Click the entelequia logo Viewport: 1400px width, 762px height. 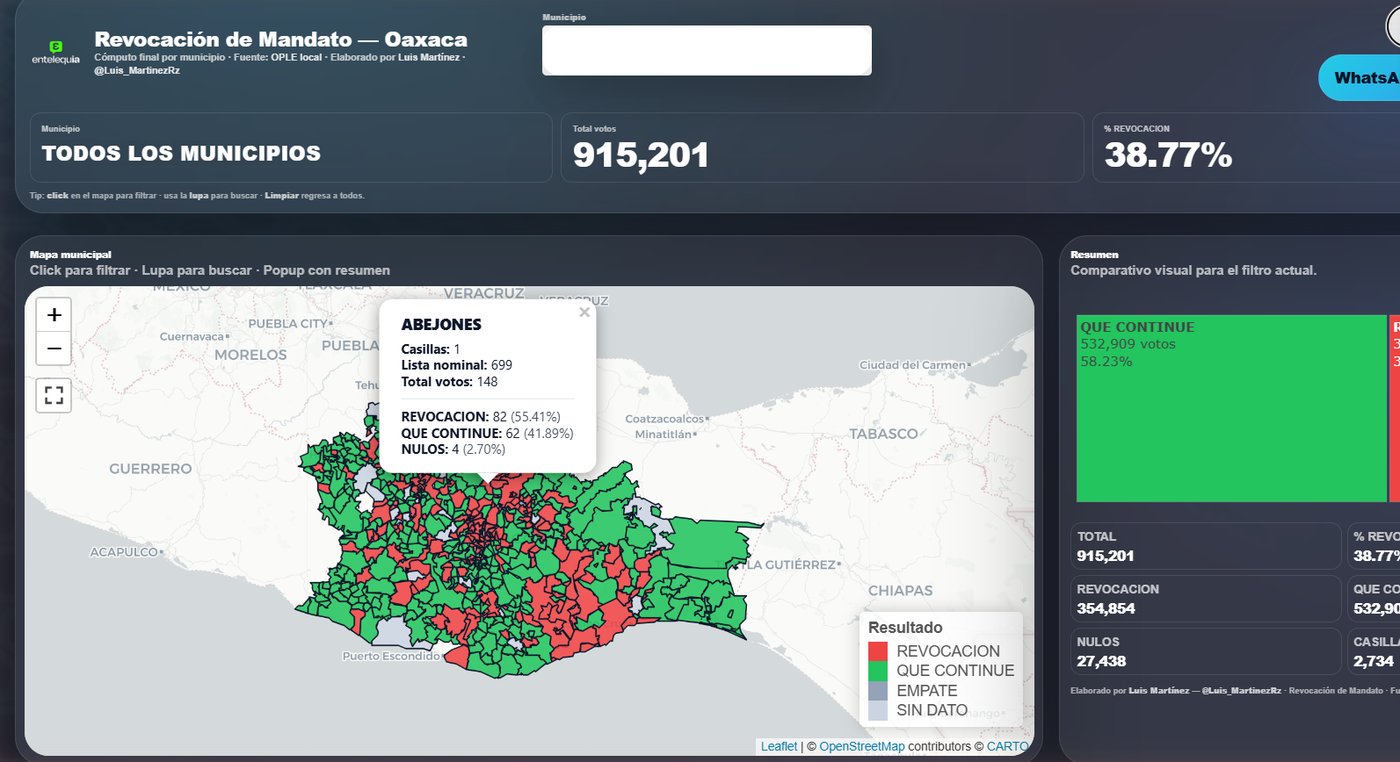(56, 51)
